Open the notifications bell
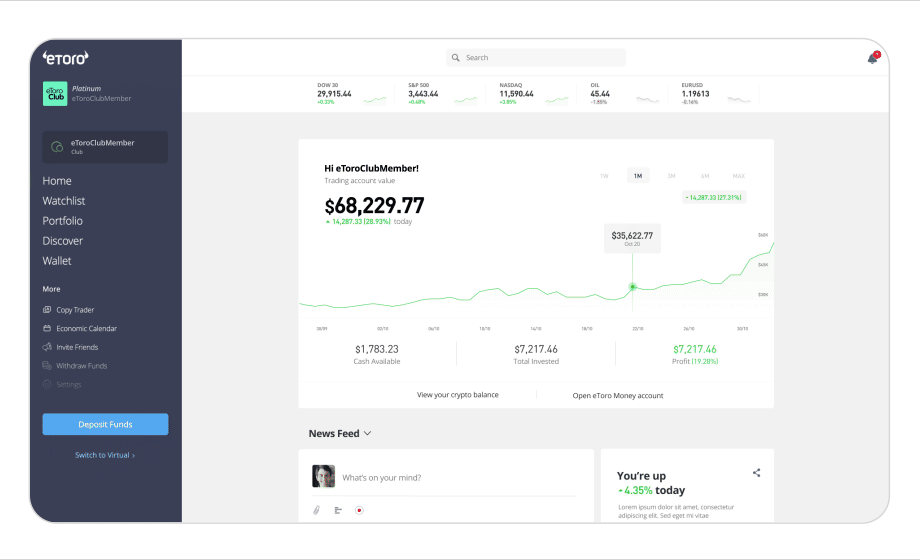This screenshot has width=920, height=560. 872,58
